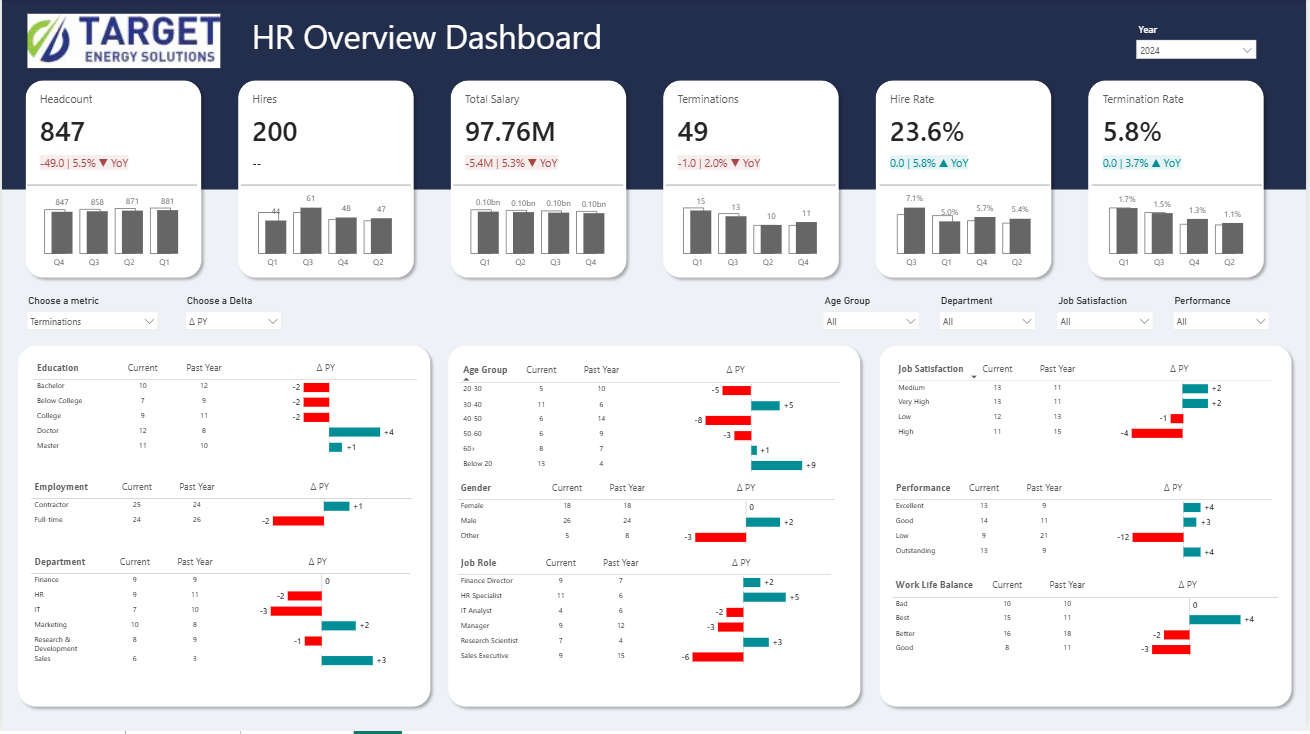Select the Bad work life balance row
The height and width of the screenshot is (734, 1310).
[x=1084, y=603]
